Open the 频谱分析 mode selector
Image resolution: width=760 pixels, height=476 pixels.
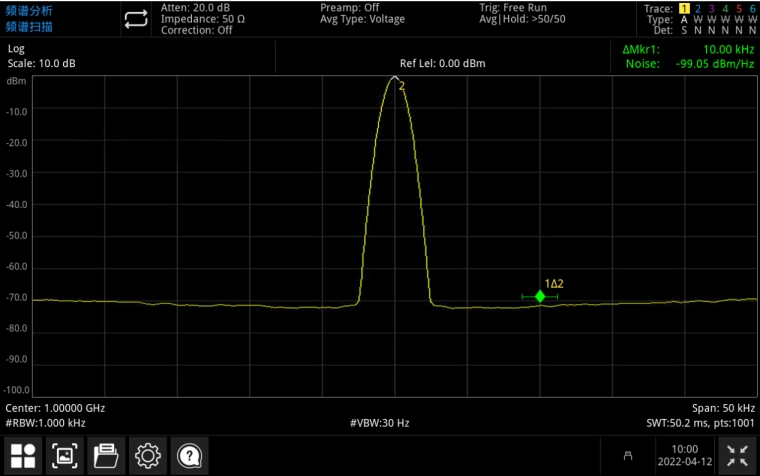coord(28,10)
